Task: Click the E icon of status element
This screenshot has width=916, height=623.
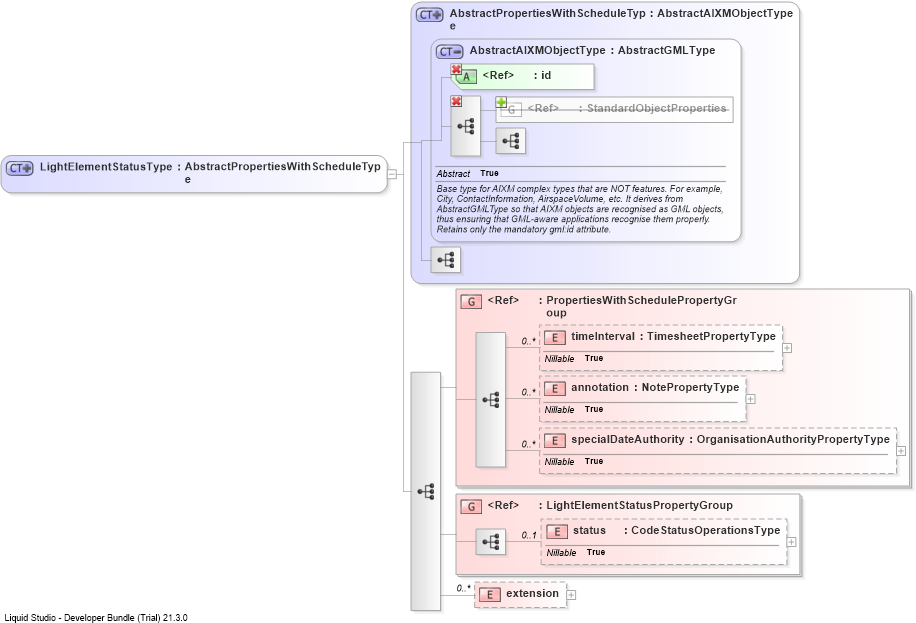Action: (x=557, y=531)
